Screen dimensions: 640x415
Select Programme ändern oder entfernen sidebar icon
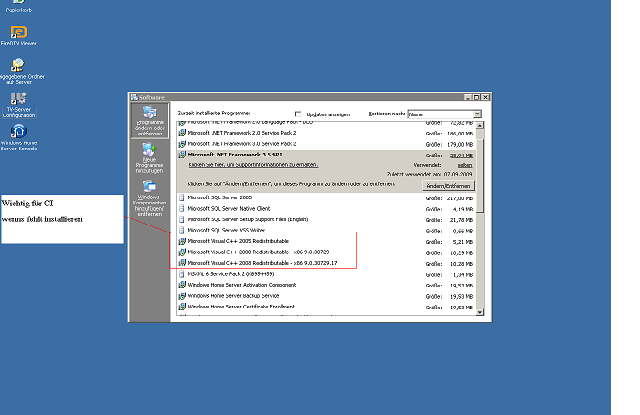[x=150, y=121]
